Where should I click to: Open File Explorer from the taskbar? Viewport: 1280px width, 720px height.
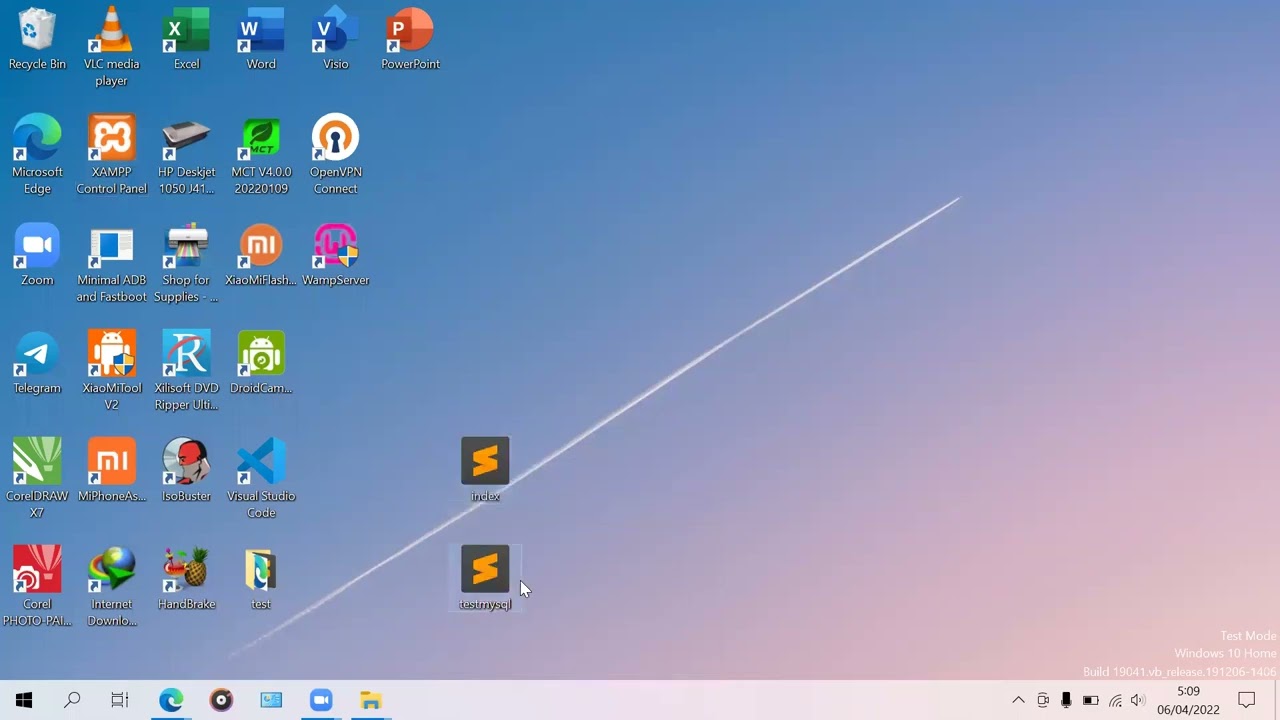371,700
